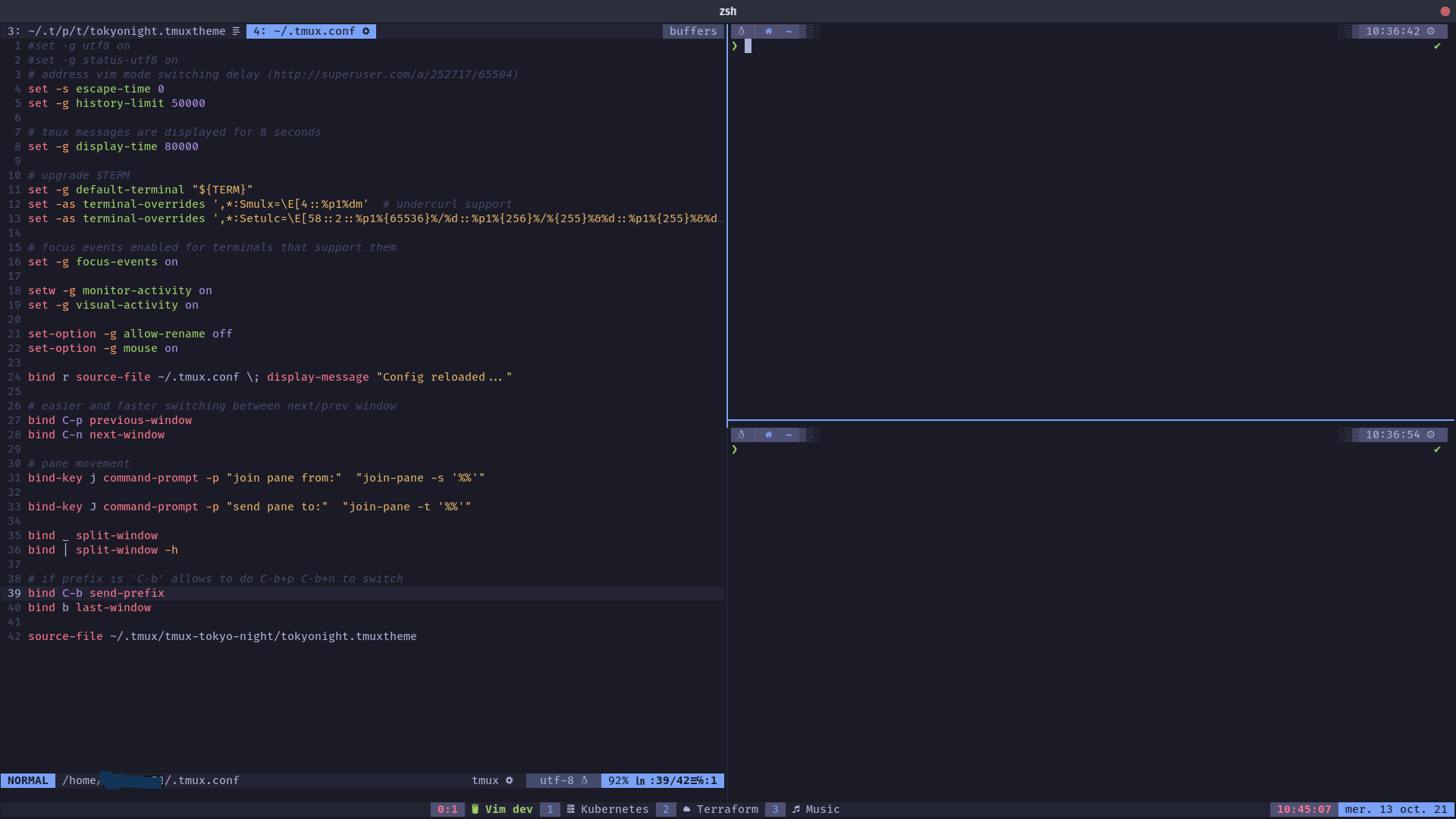Viewport: 1456px width, 819px height.
Task: Click the clock icon beside 10:36:42
Action: (1431, 31)
